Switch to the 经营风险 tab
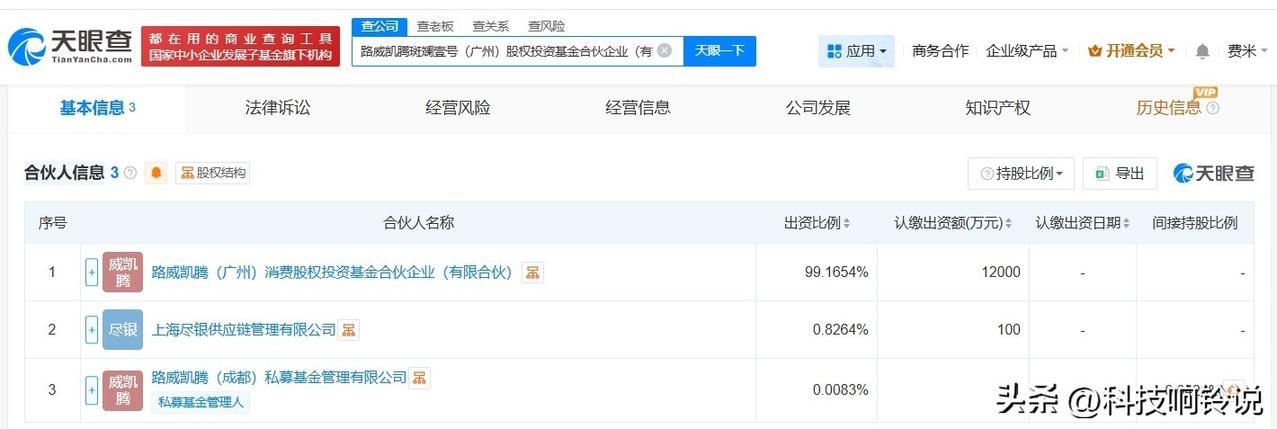Viewport: 1277px width, 429px height. (457, 108)
